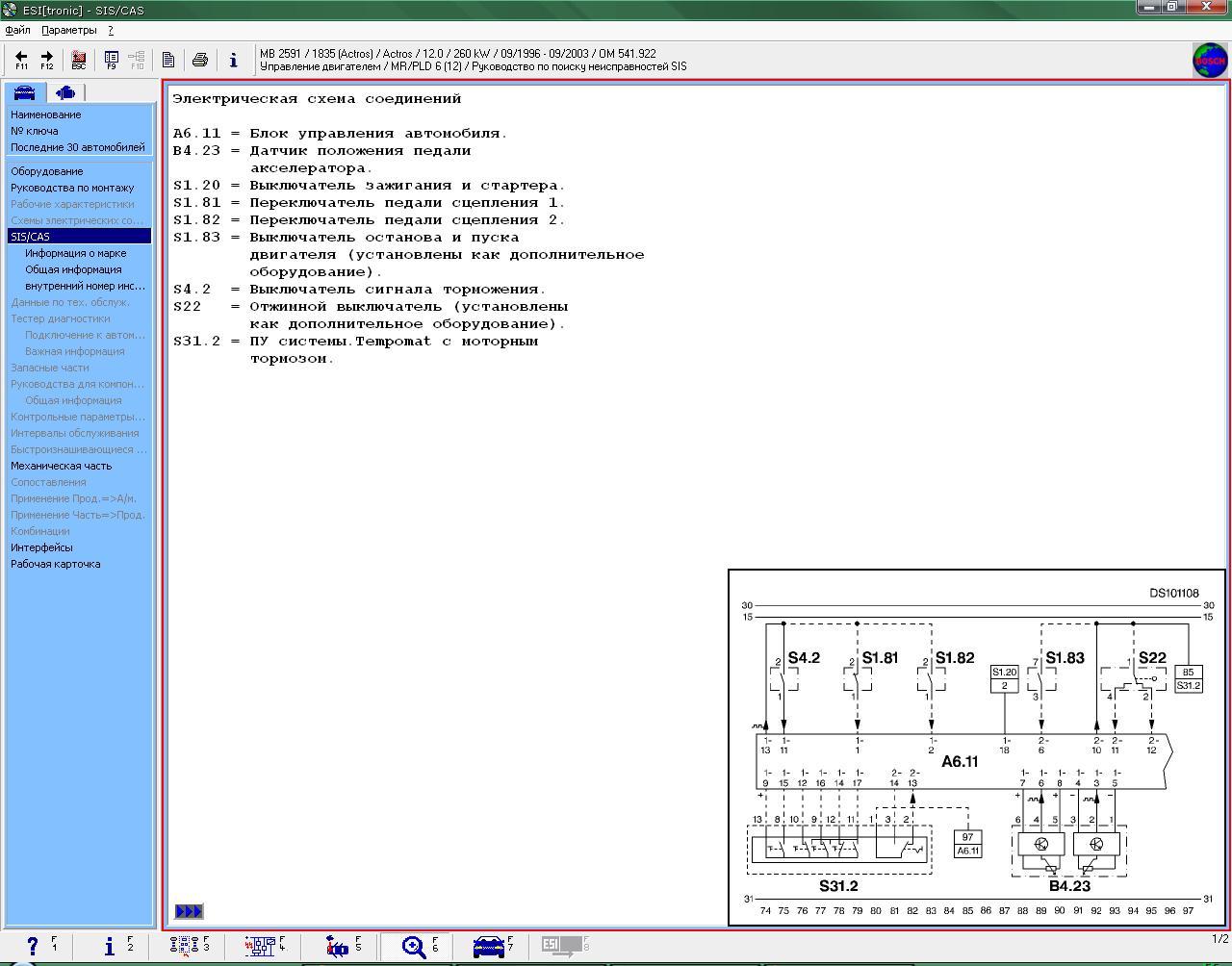Go forward with the F12 arrow

pyautogui.click(x=46, y=60)
